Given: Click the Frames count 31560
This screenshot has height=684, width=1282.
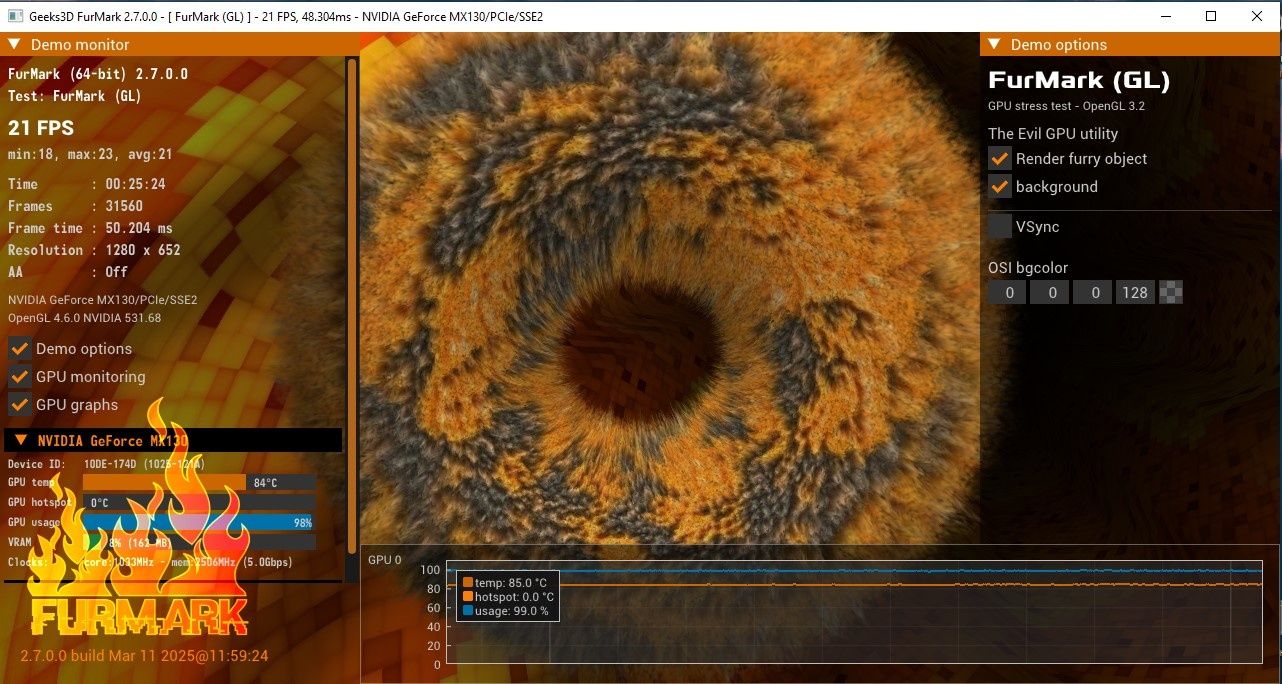Looking at the screenshot, I should coord(124,206).
